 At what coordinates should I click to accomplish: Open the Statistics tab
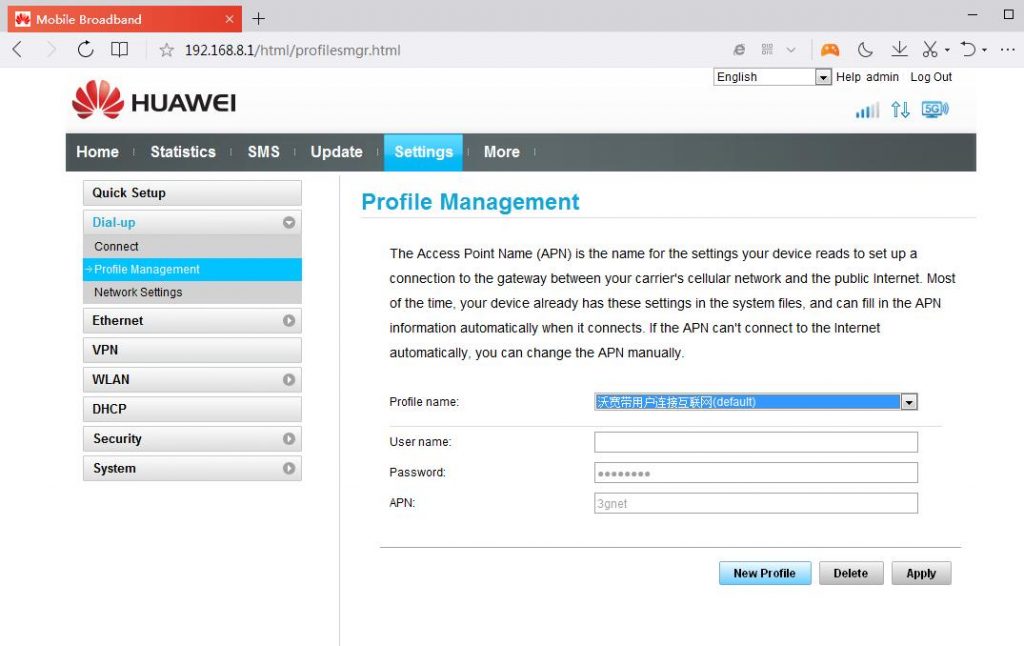182,152
